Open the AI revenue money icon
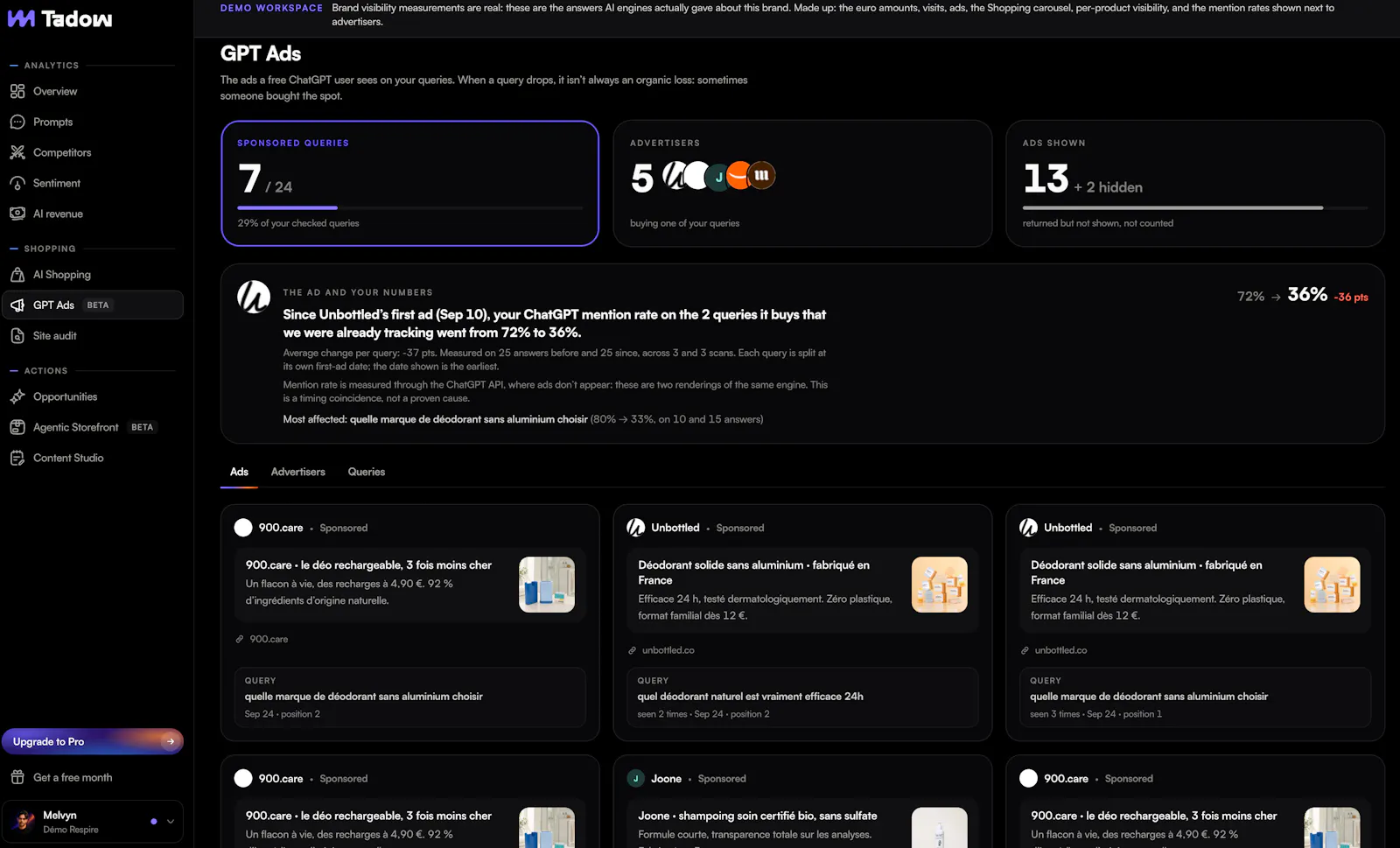The image size is (1400, 848). 17,214
